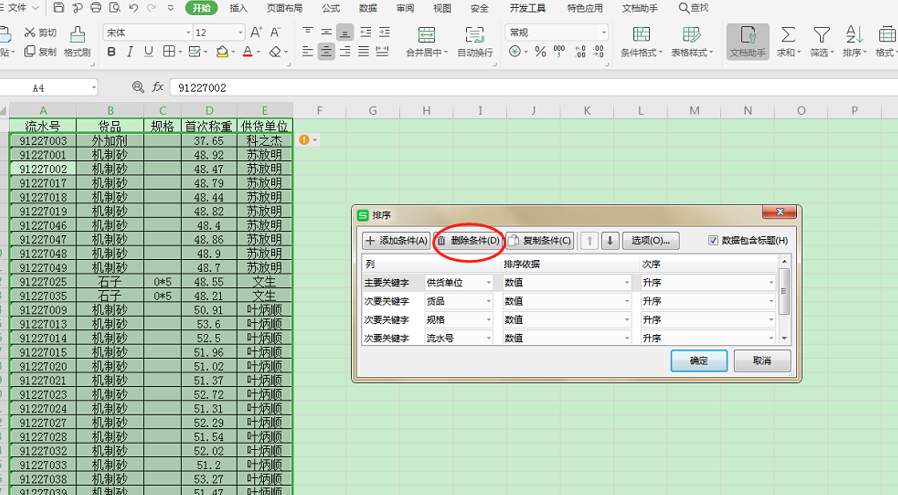Screen dimensions: 898x495
Task: Click center horizontal alignment icon
Action: (326, 52)
